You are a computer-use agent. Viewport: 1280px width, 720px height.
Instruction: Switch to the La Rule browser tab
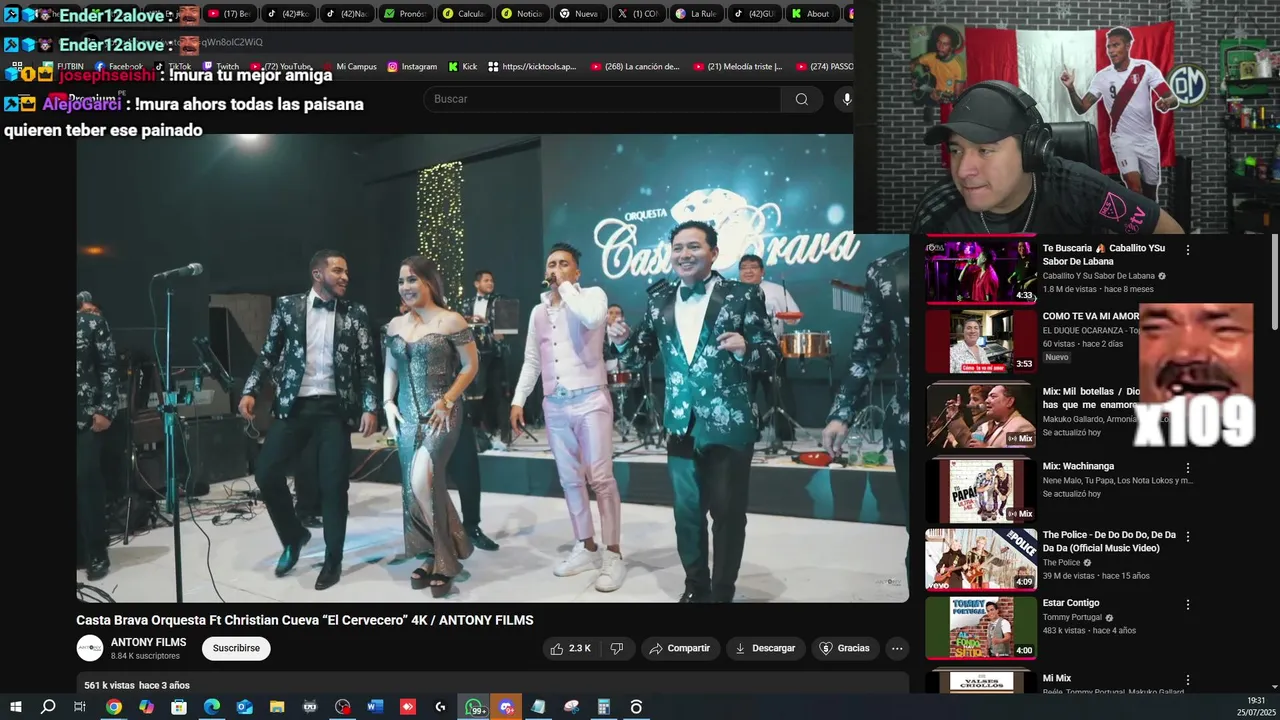click(x=695, y=14)
